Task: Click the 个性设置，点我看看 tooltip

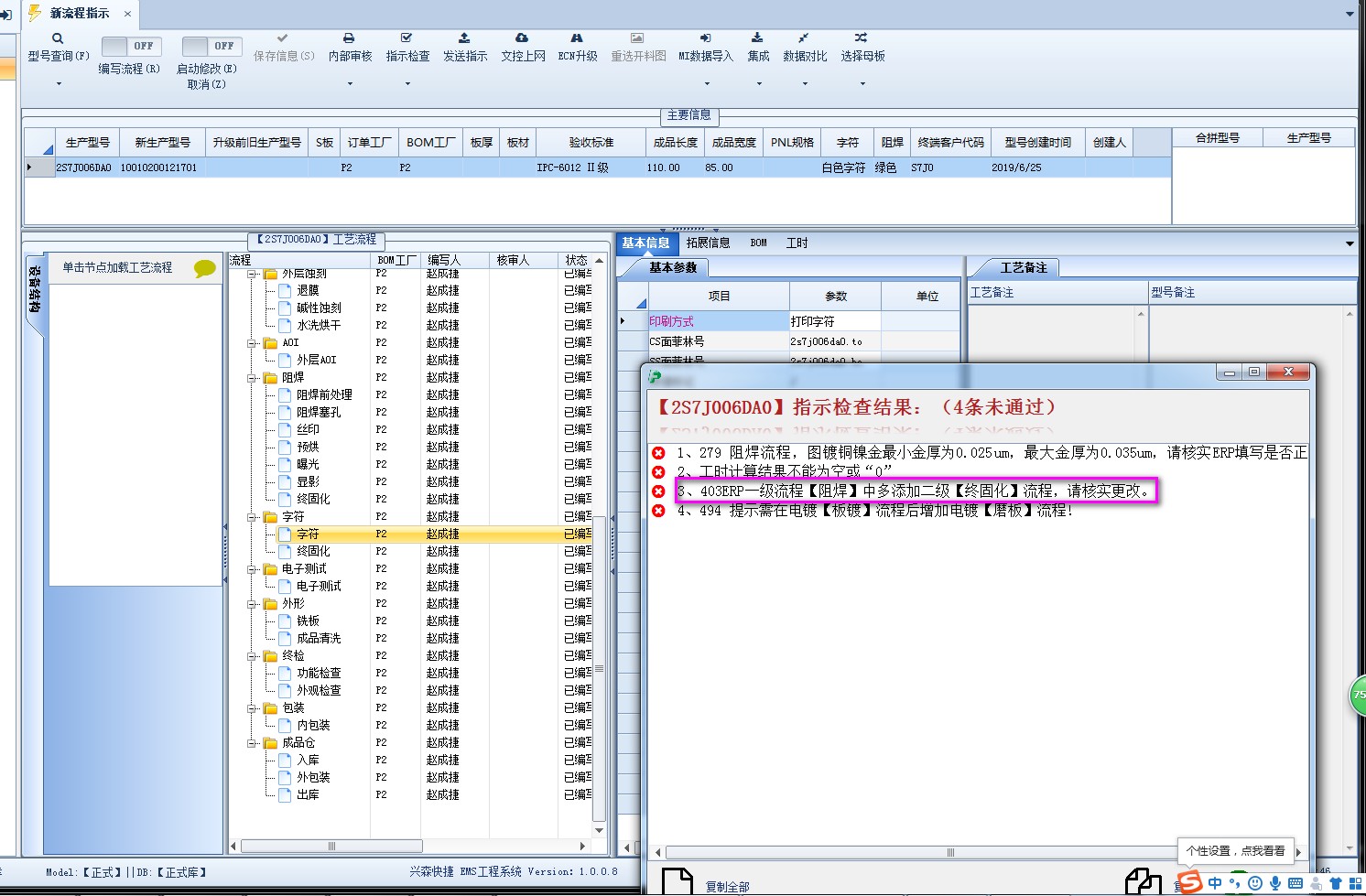Action: (x=1235, y=850)
